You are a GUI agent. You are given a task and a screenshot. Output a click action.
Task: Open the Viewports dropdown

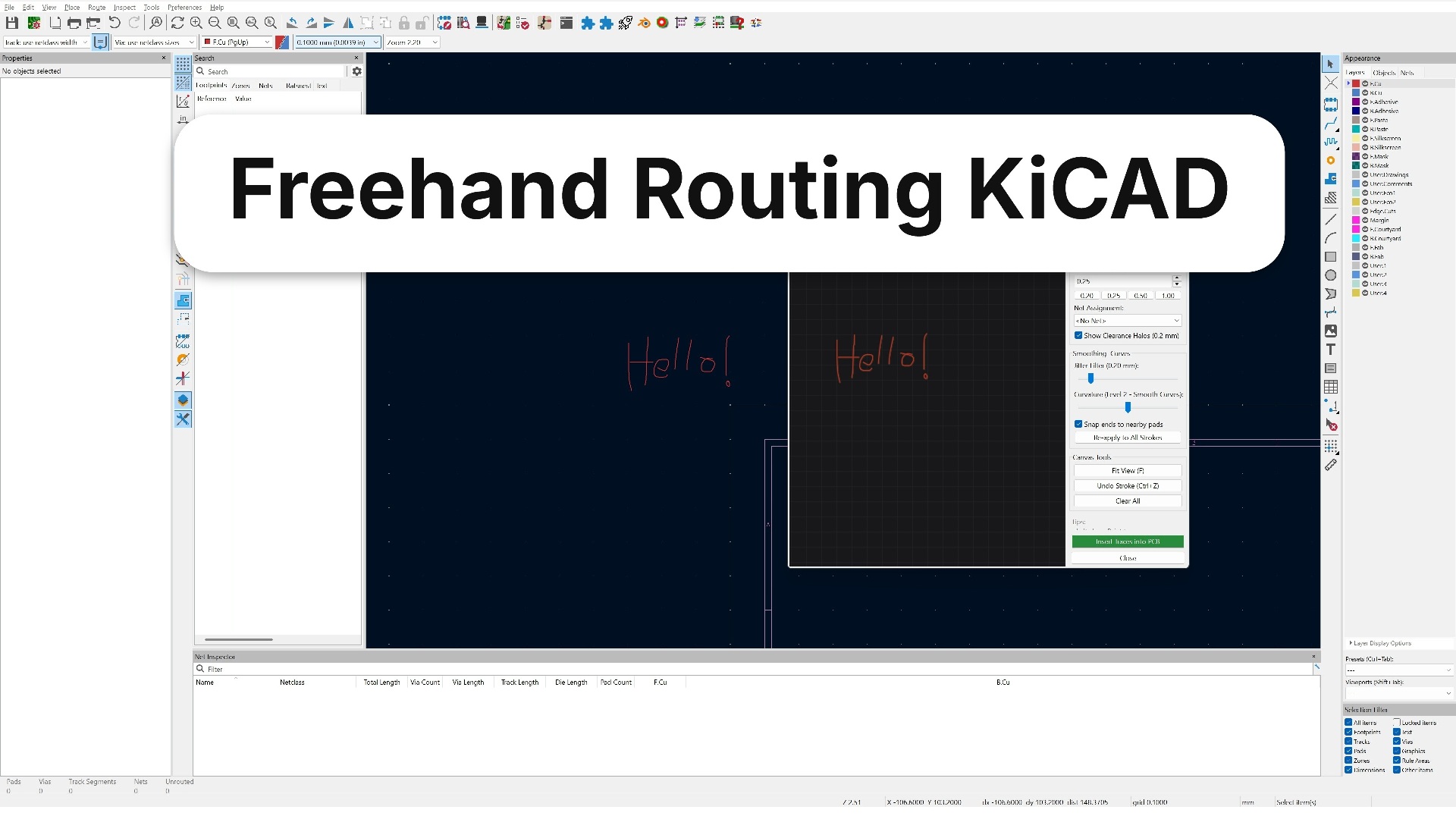click(x=1399, y=693)
